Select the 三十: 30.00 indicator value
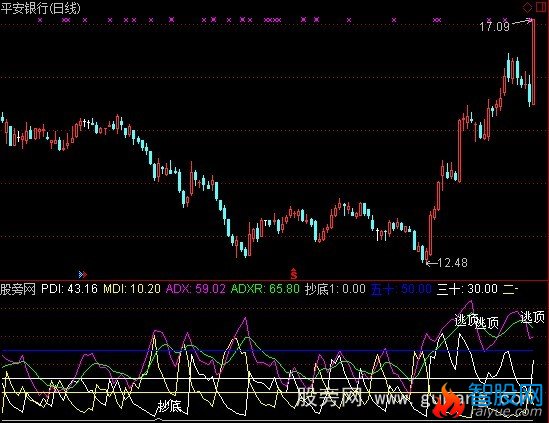Screen dimensions: 549x423 (x=467, y=289)
